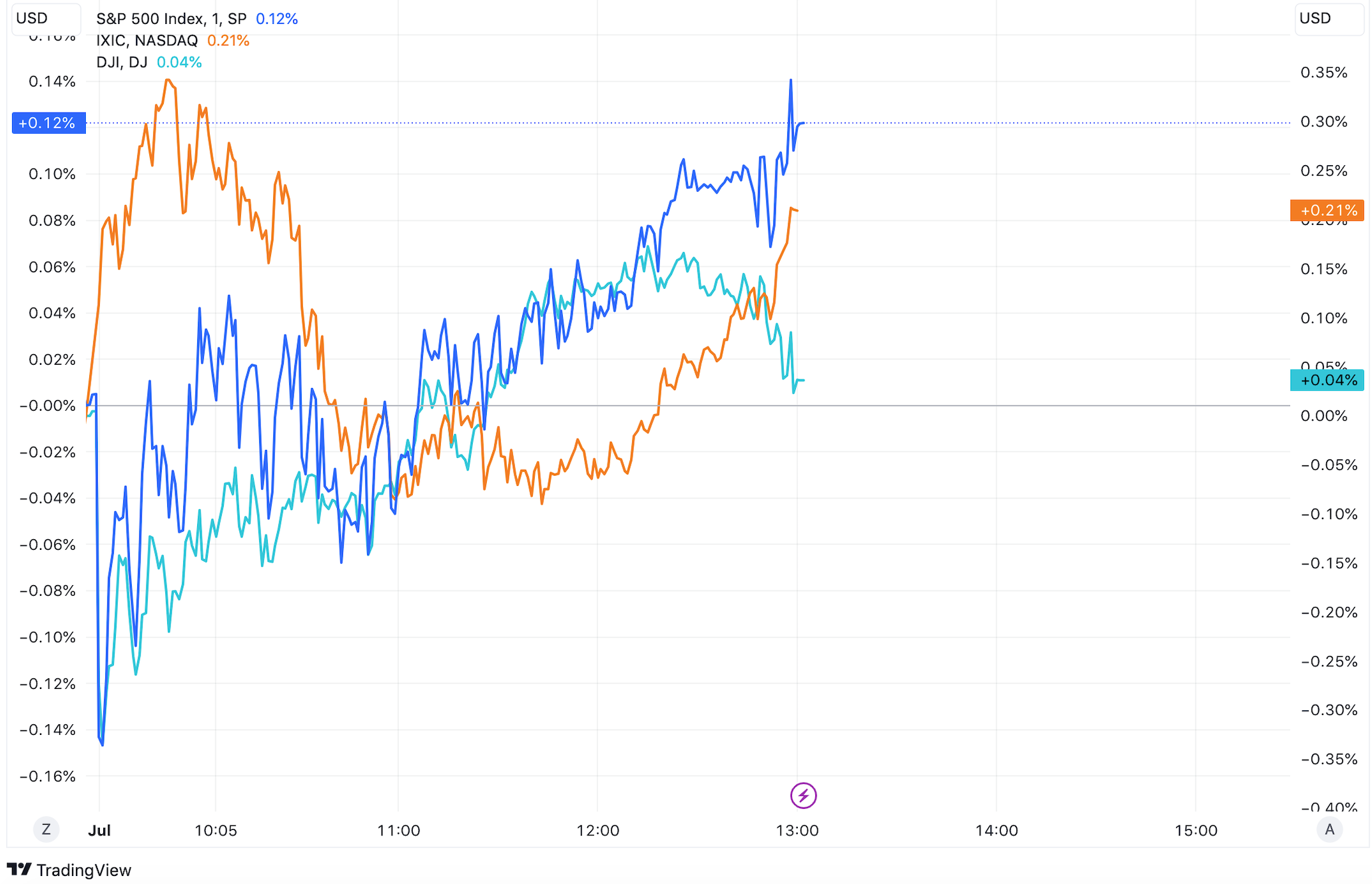Click the 15:00 time axis label
Image resolution: width=1372 pixels, height=884 pixels.
[x=1196, y=830]
